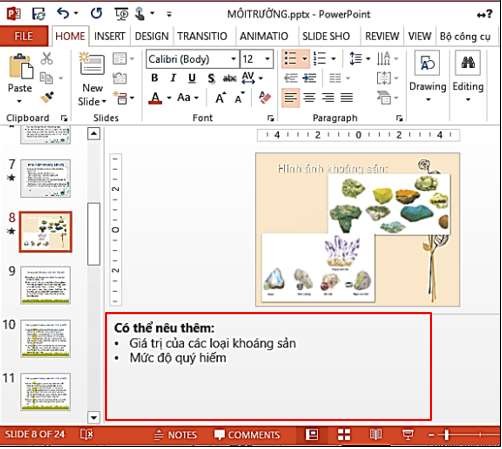
Task: Click the Save icon in quick access toolbar
Action: pyautogui.click(x=38, y=14)
